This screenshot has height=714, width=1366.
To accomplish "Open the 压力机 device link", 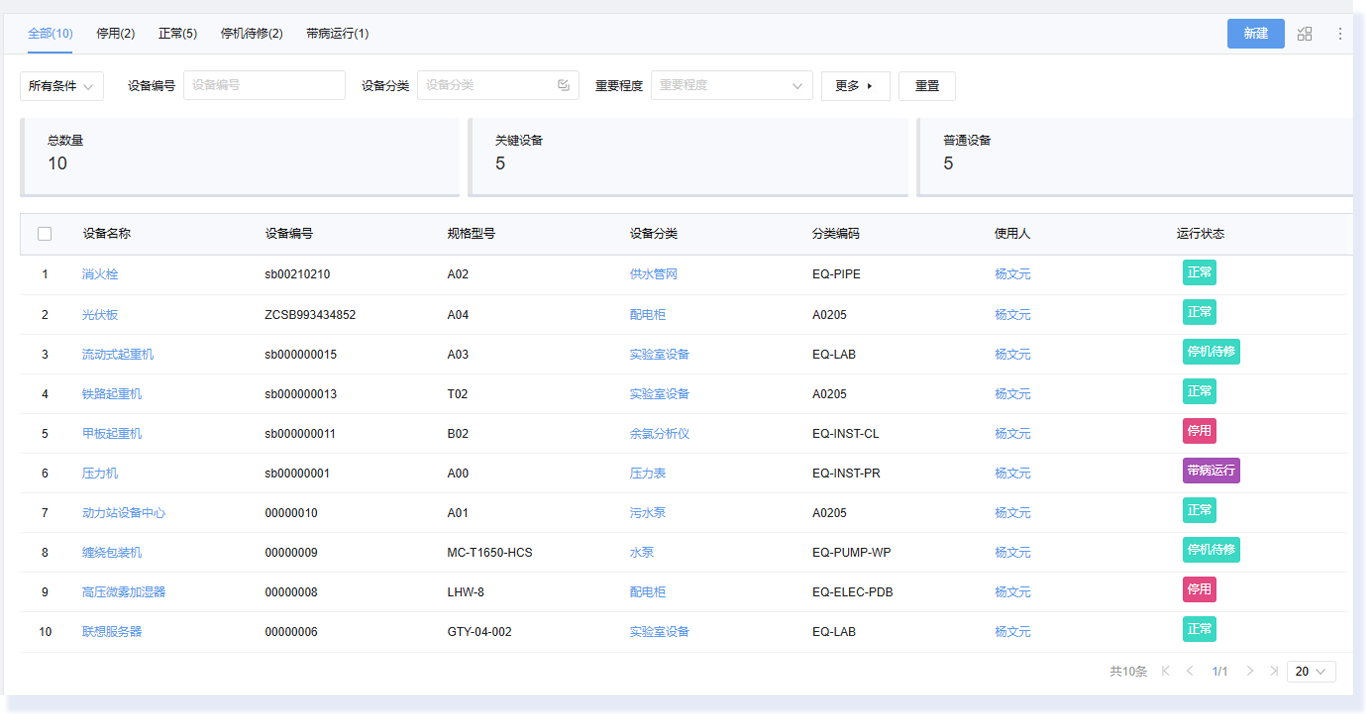I will coord(100,473).
